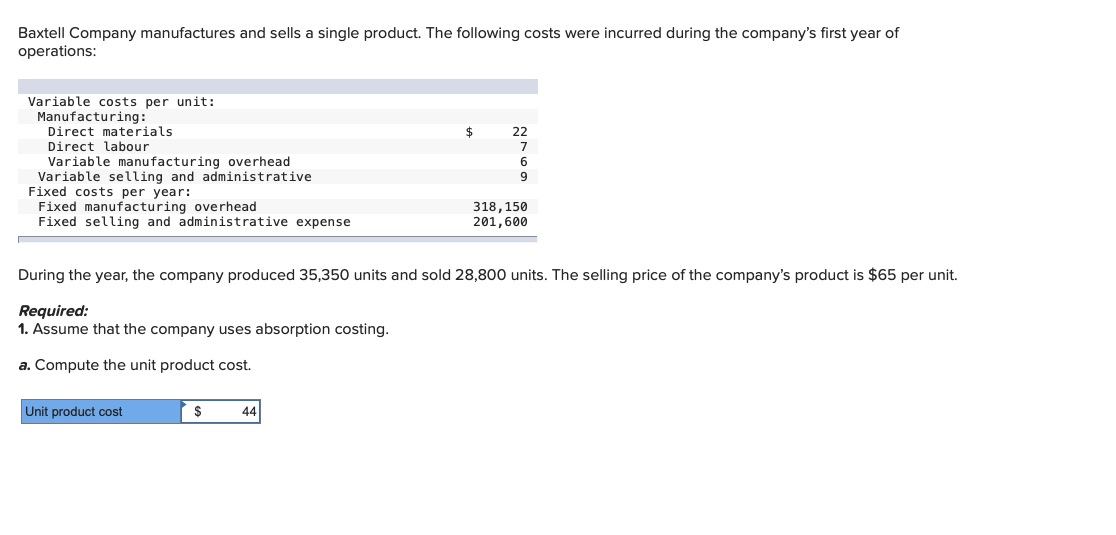Click "Fixed selling and administrative expense" label
This screenshot has height=535, width=1116.
point(194,222)
